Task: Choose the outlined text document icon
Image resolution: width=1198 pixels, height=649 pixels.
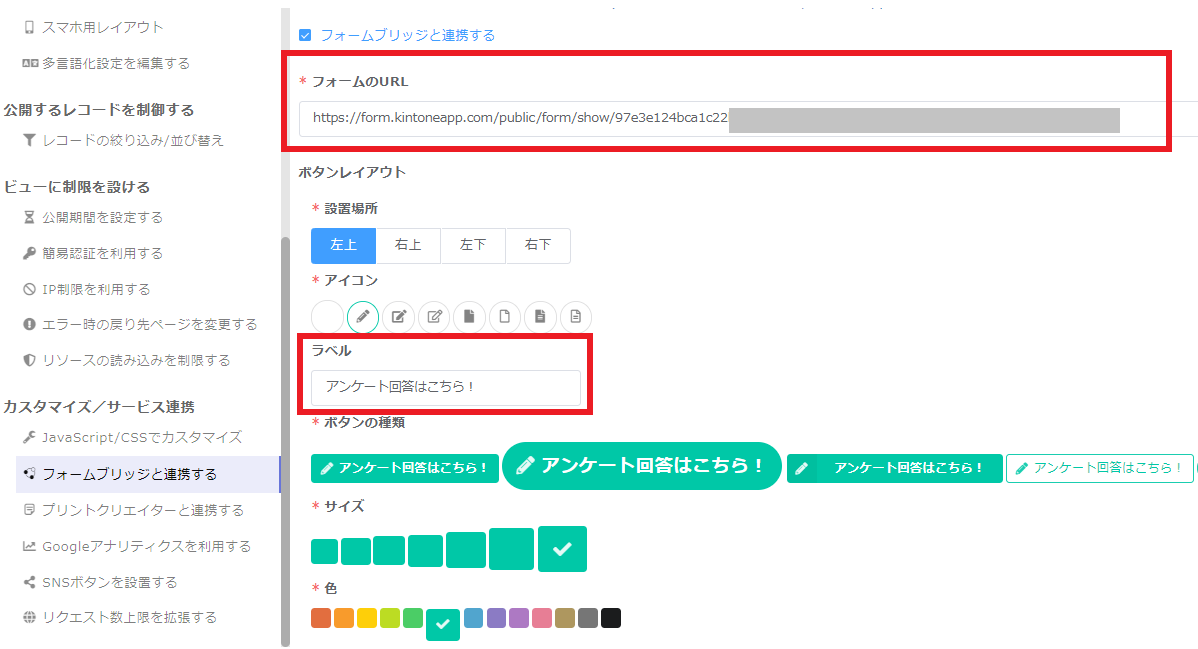Action: (576, 317)
